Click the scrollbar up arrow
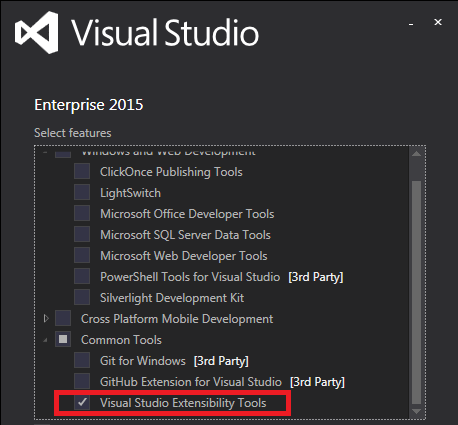Image resolution: width=458 pixels, height=425 pixels. 416,154
